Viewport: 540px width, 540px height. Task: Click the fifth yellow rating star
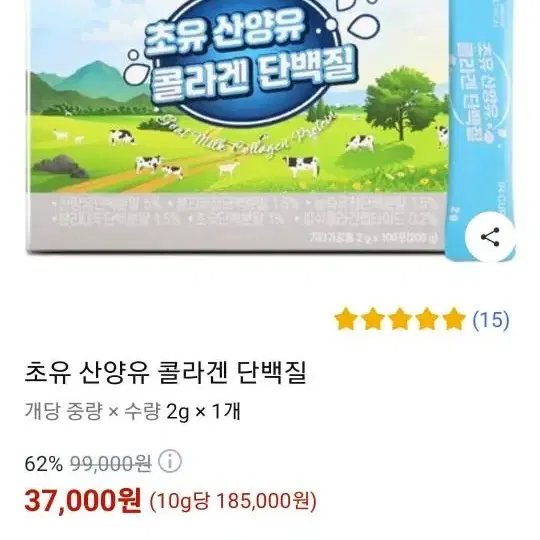coord(454,319)
